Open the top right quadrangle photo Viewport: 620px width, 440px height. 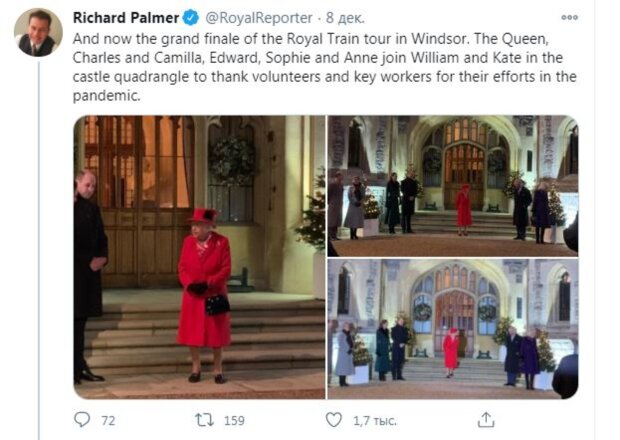[x=453, y=186]
